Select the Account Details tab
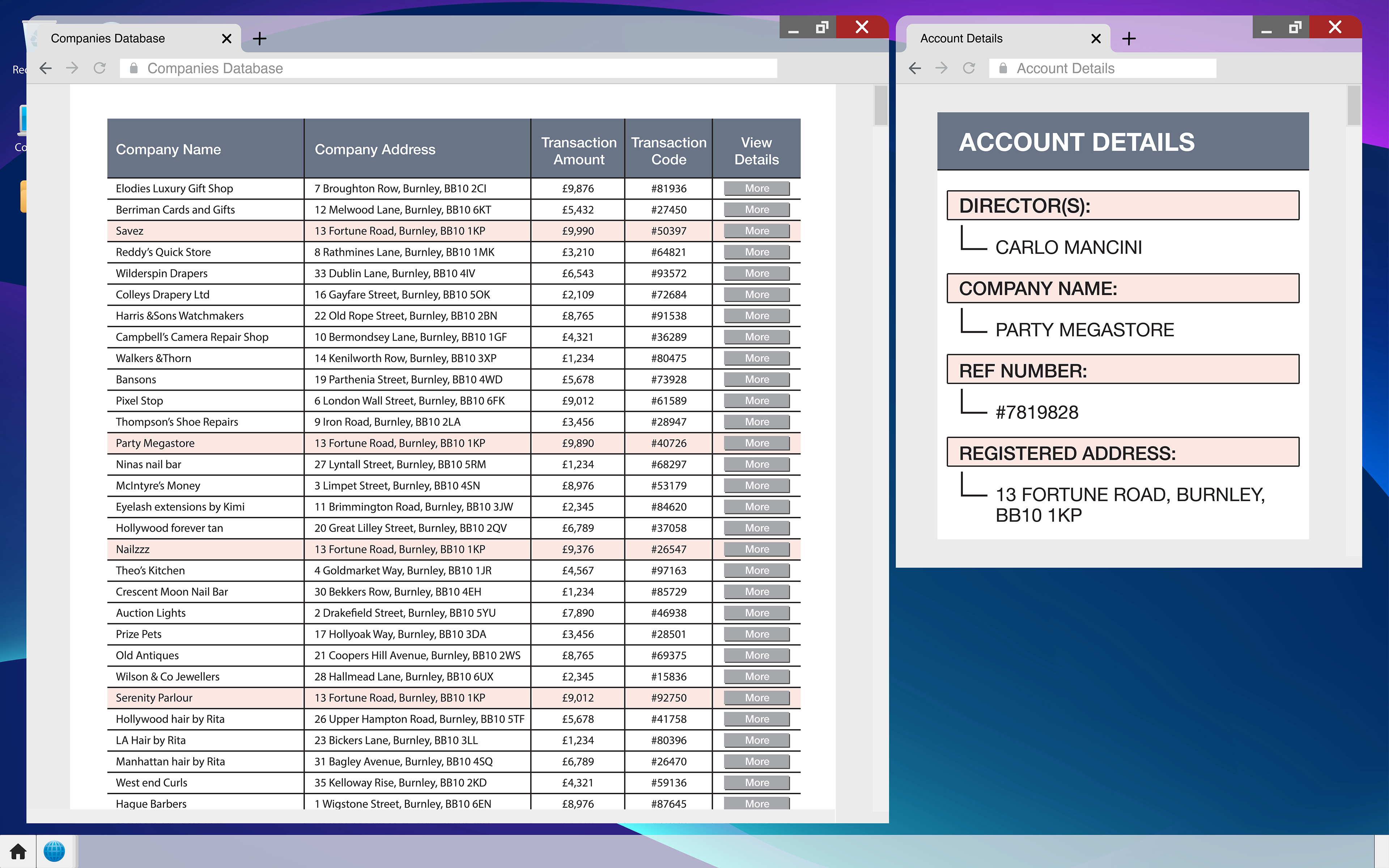 click(961, 38)
